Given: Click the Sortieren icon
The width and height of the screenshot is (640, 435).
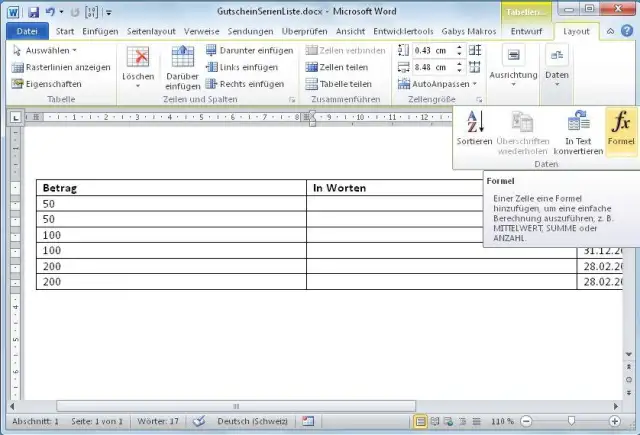Looking at the screenshot, I should click(x=474, y=127).
